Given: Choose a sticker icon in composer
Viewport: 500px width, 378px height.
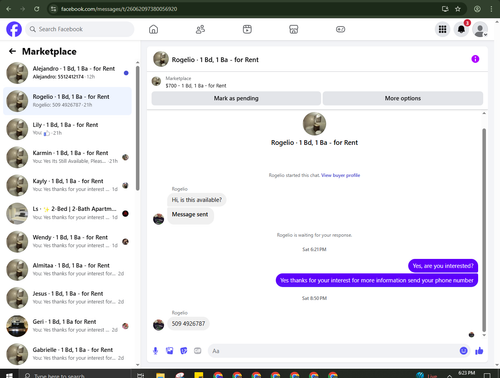Looking at the screenshot, I should coord(184,351).
